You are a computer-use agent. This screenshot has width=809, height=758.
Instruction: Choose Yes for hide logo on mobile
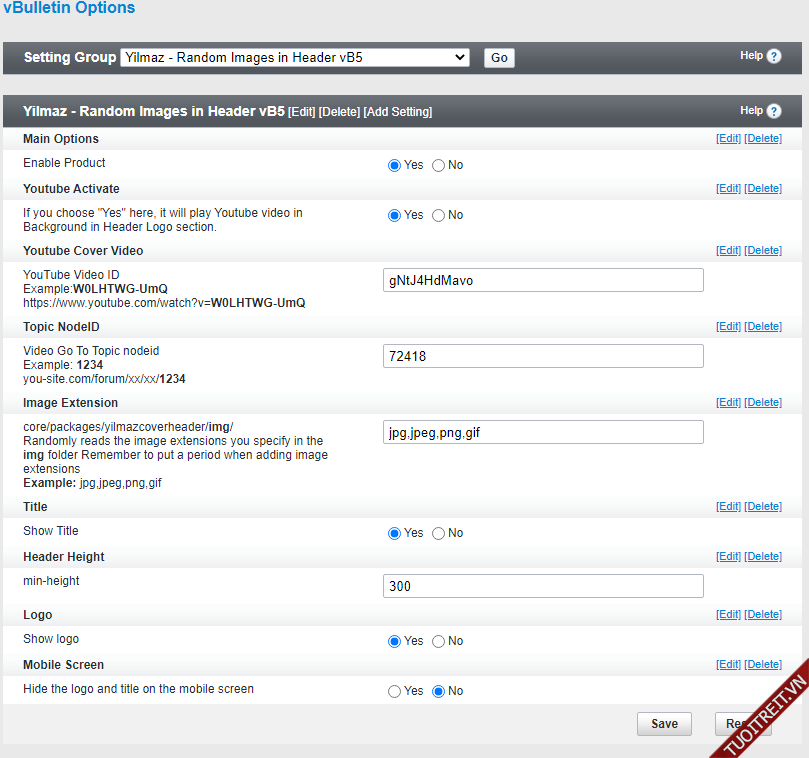click(x=395, y=692)
